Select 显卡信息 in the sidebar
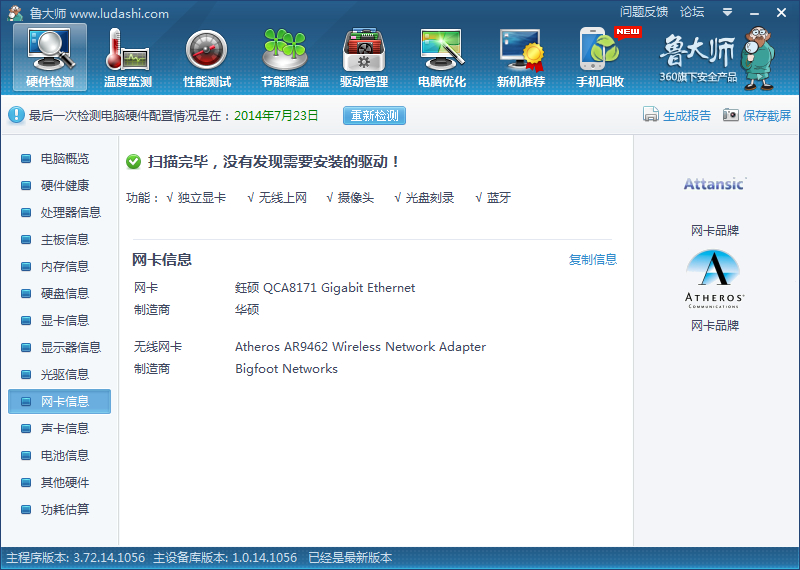Screen dimensions: 800x570 click(59, 320)
